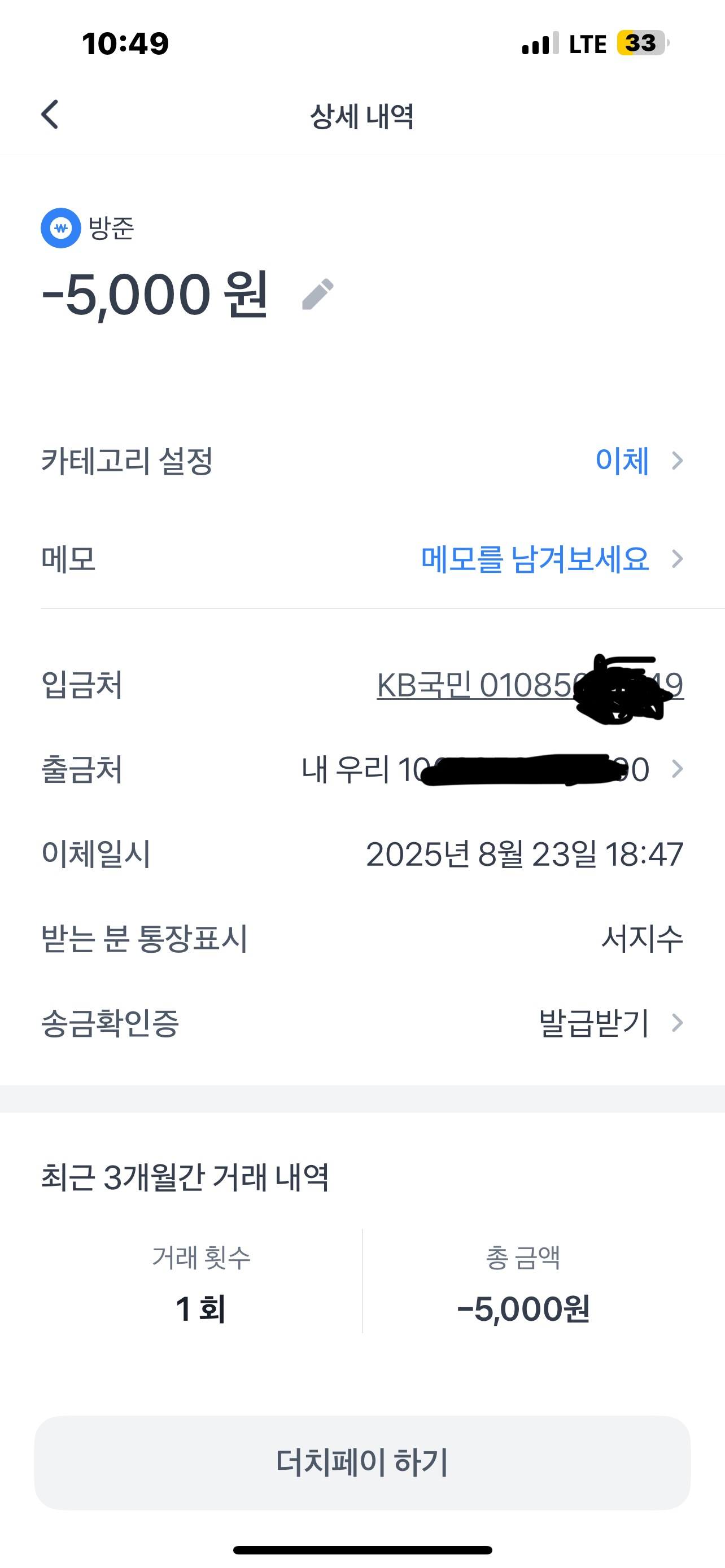Tap the cellular signal bars icon

coord(539,44)
